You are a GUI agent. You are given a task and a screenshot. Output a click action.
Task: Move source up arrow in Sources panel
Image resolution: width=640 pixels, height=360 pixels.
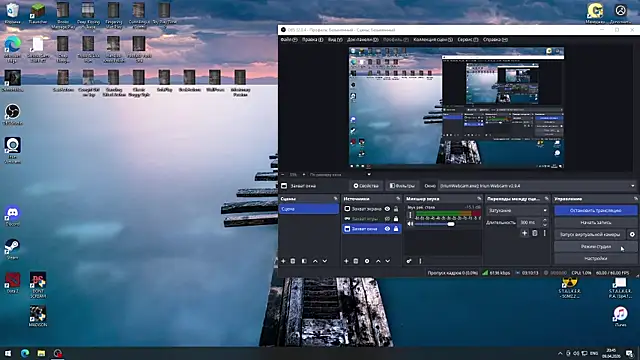click(x=378, y=261)
